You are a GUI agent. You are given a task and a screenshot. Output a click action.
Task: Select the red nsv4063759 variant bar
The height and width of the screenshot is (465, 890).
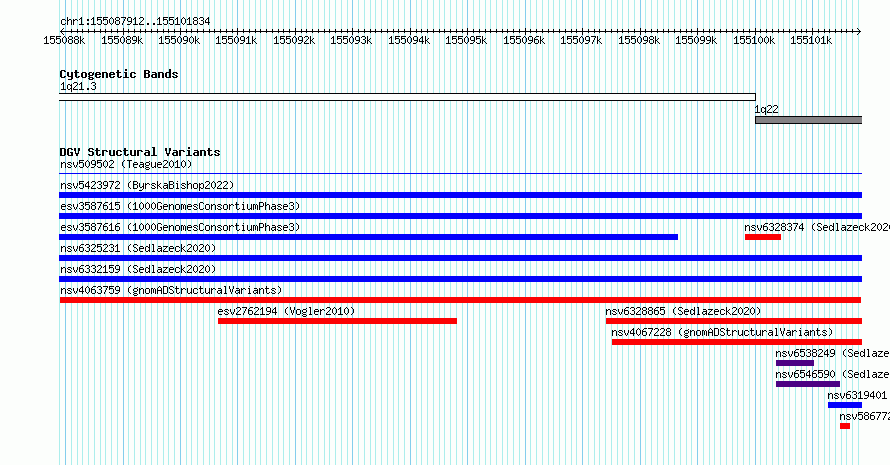[460, 300]
